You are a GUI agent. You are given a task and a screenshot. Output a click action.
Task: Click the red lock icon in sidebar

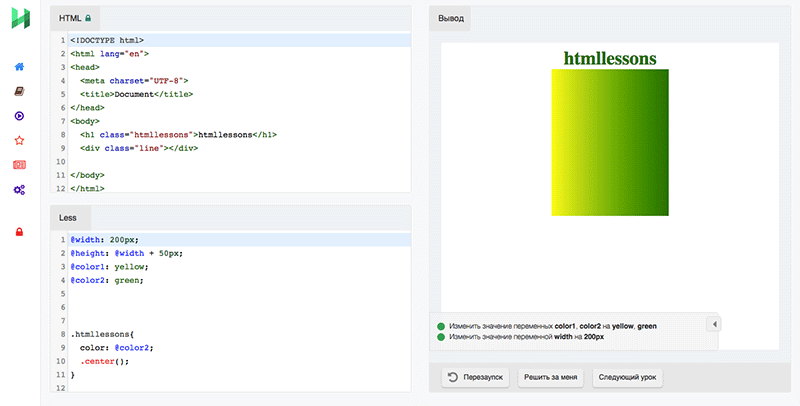(x=19, y=232)
